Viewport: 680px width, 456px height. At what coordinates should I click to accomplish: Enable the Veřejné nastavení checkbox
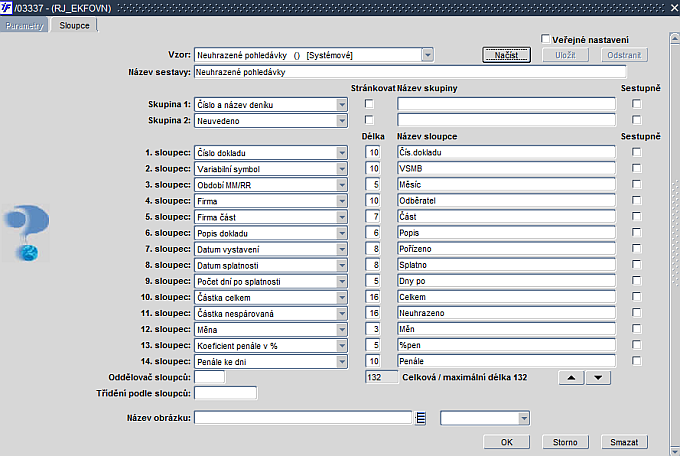pos(546,39)
